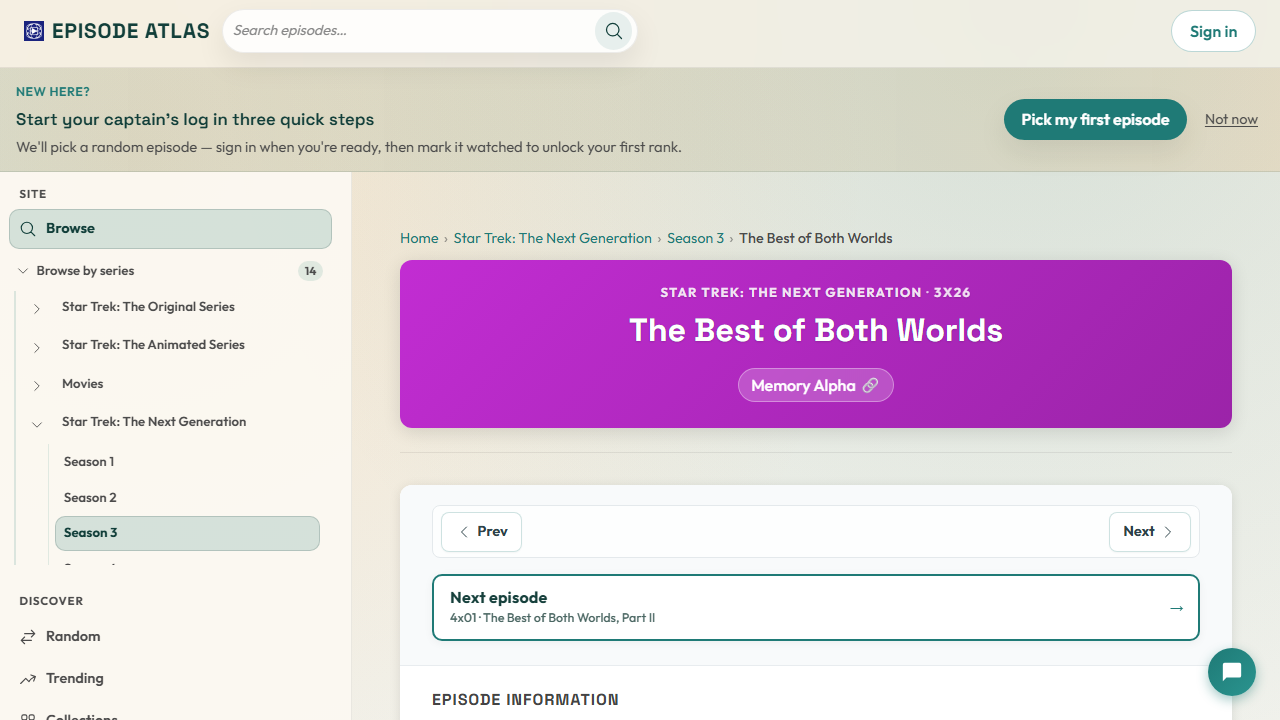Click The Best of Both Worlds title
This screenshot has width=1280, height=720.
point(816,330)
